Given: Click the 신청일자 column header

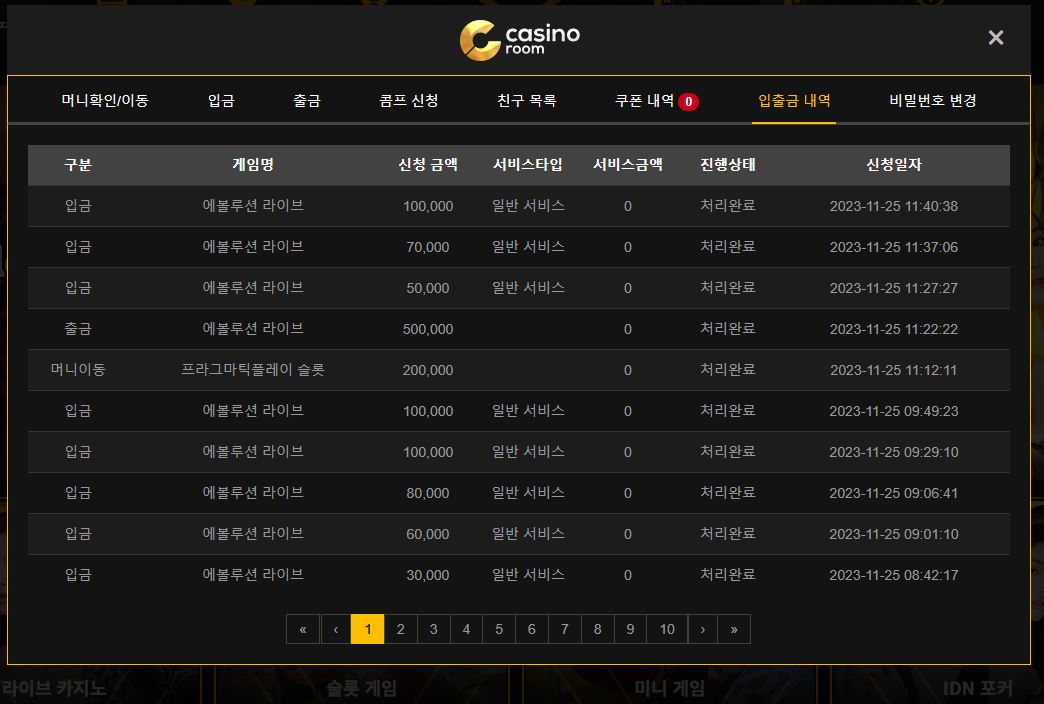Looking at the screenshot, I should [894, 165].
